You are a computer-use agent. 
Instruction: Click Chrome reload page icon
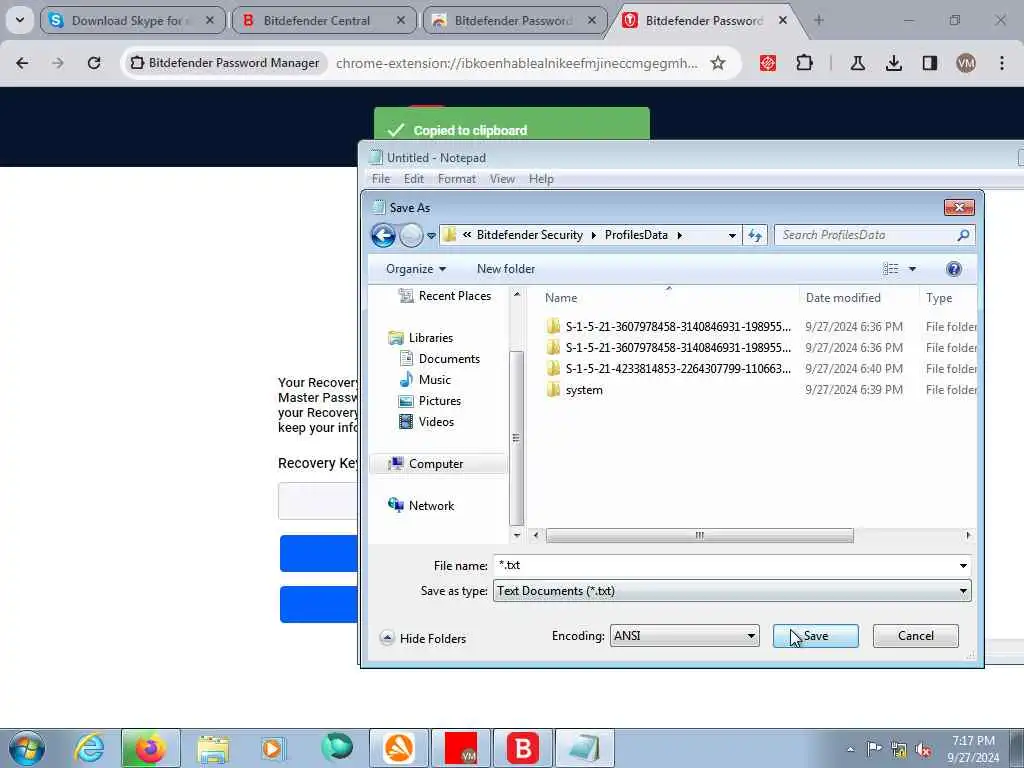pyautogui.click(x=94, y=63)
